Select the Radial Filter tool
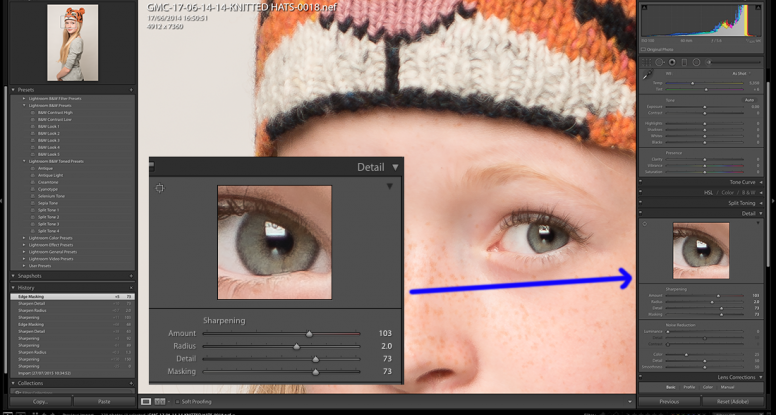776x415 pixels. coord(696,62)
